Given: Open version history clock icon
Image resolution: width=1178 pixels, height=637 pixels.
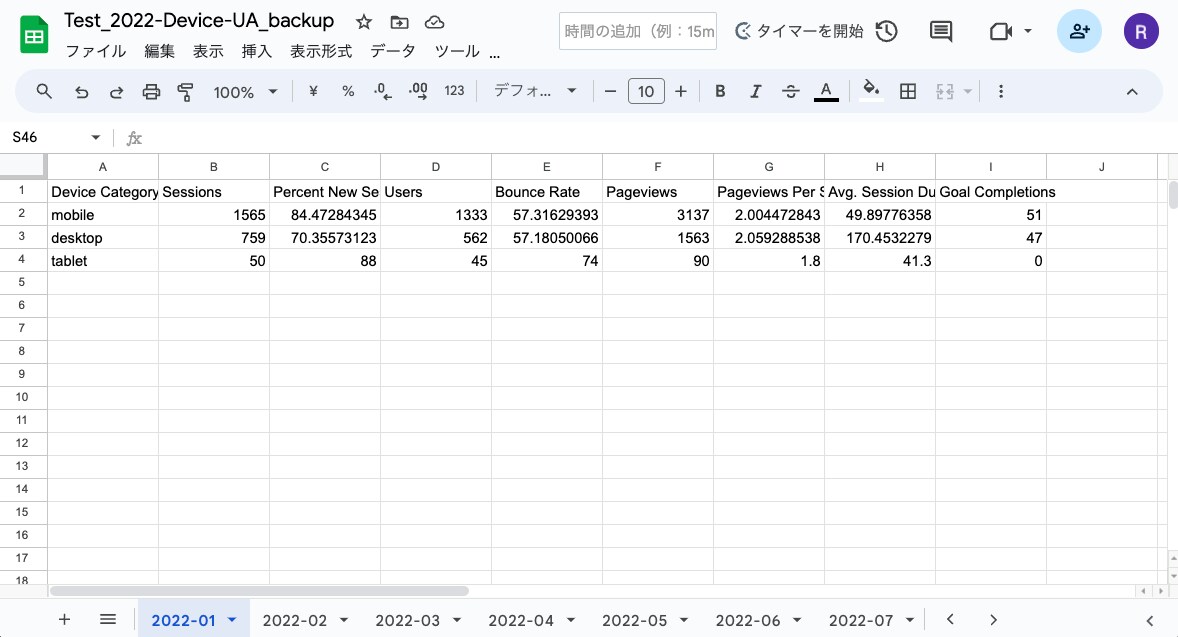Looking at the screenshot, I should pos(887,31).
